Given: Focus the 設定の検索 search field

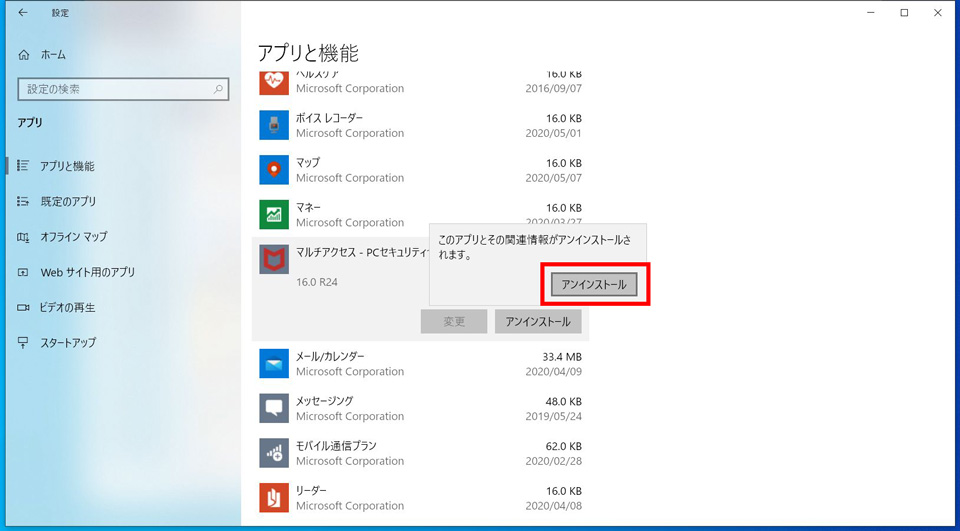Looking at the screenshot, I should pyautogui.click(x=123, y=89).
